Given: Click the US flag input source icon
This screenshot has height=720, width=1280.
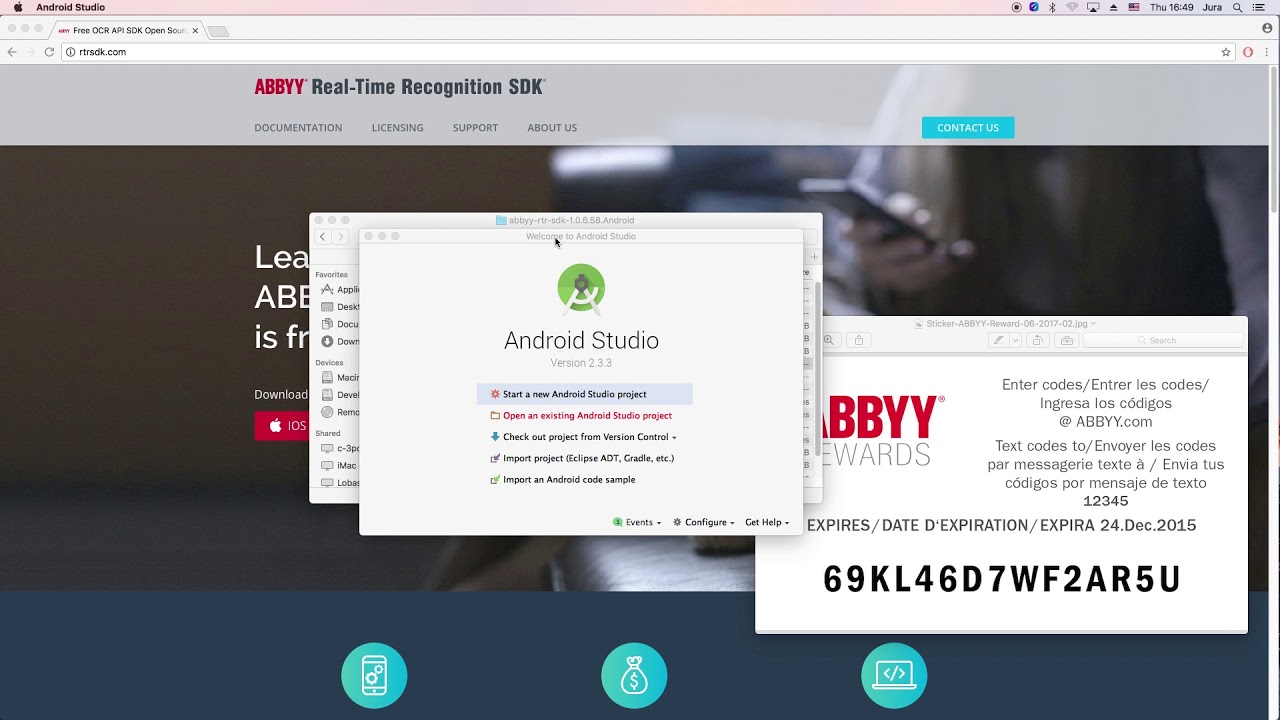Looking at the screenshot, I should [x=1134, y=7].
